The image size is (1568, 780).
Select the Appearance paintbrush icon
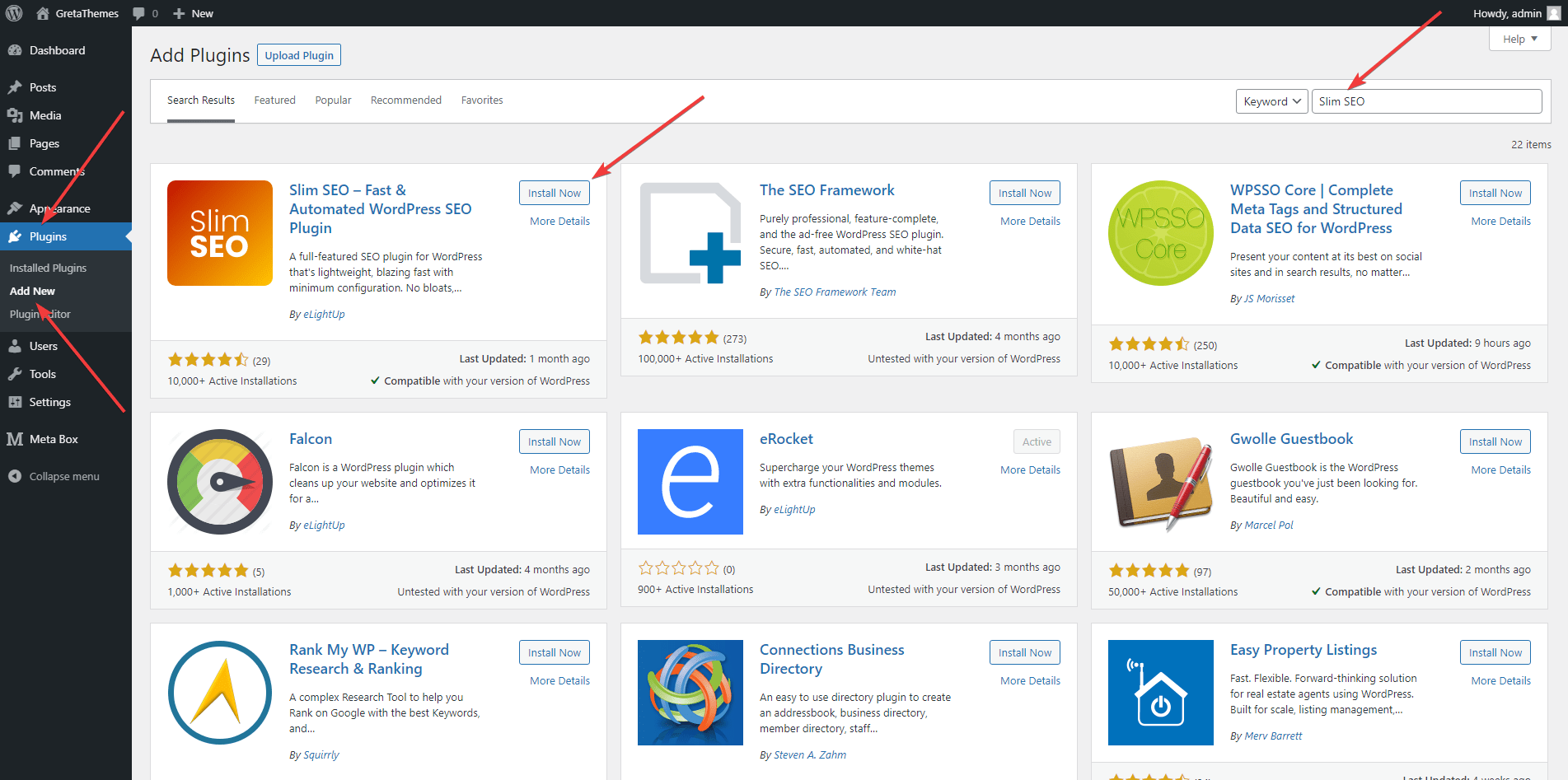point(16,208)
